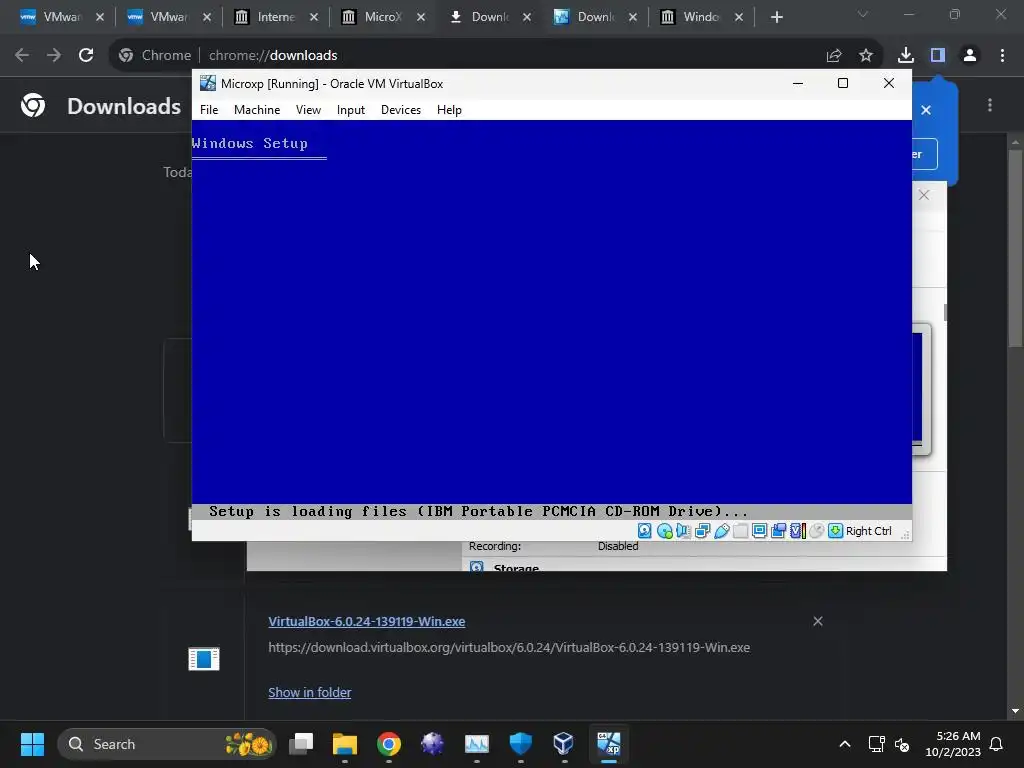1024x768 pixels.
Task: Open Downloads page more actions menu
Action: pos(990,105)
